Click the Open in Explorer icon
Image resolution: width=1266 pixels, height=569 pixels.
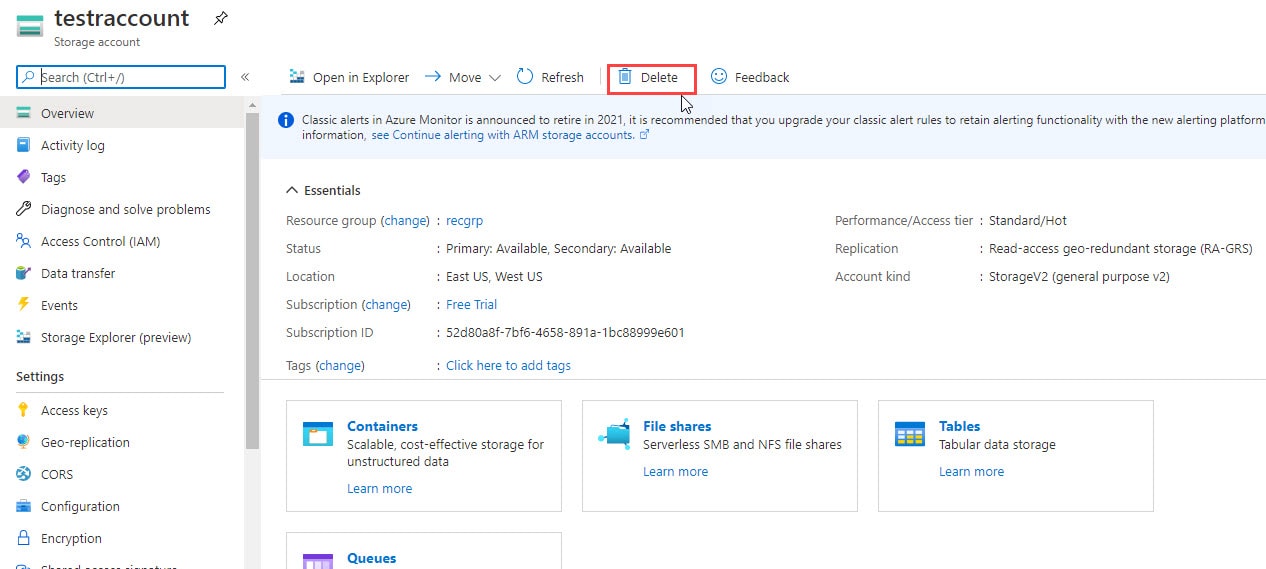tap(297, 77)
